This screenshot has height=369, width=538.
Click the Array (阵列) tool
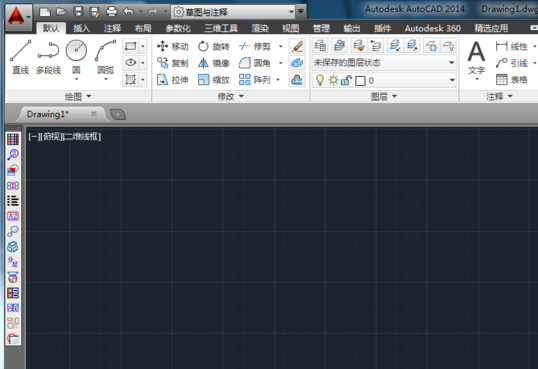[x=255, y=80]
